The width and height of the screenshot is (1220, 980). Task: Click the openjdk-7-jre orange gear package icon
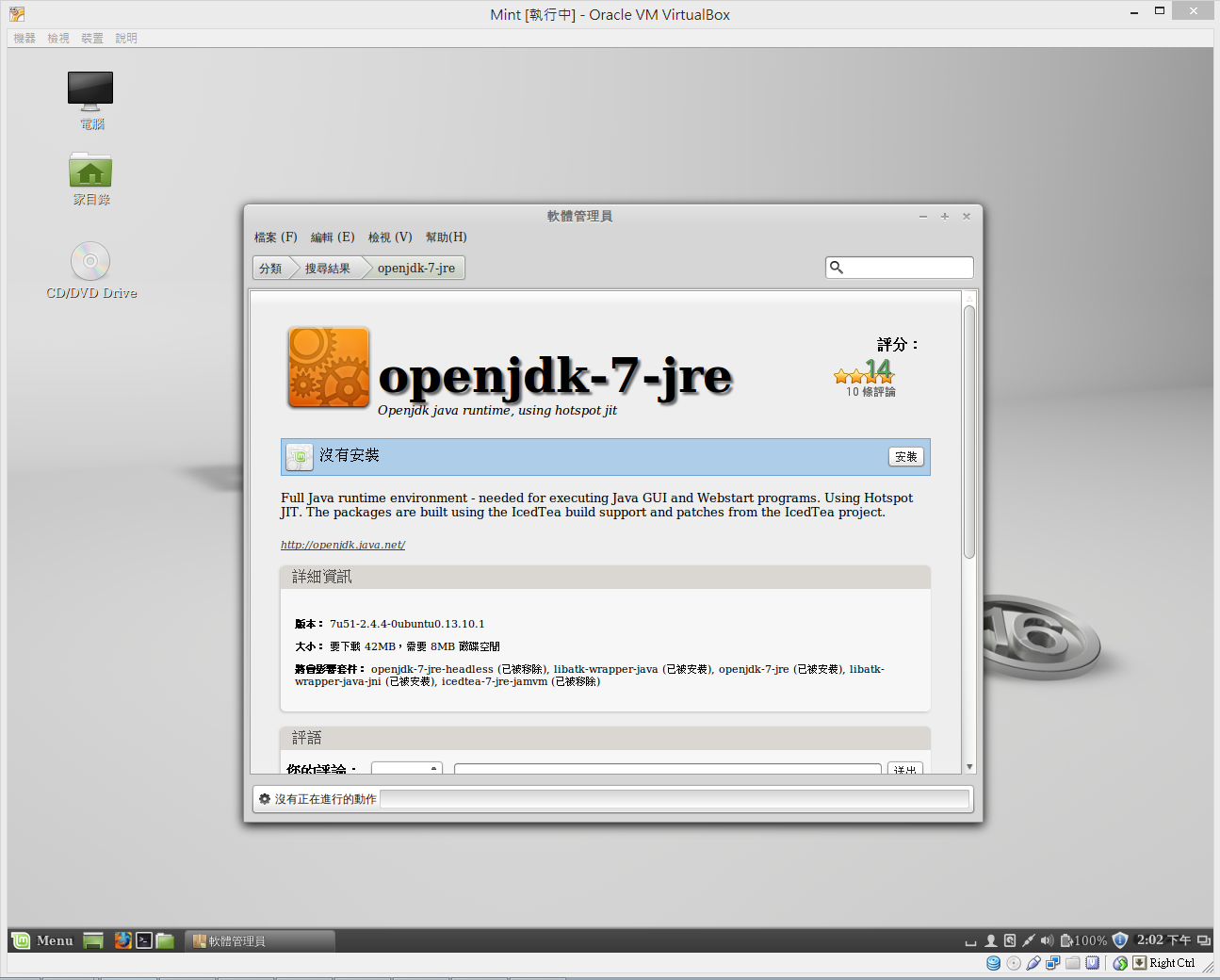point(329,367)
